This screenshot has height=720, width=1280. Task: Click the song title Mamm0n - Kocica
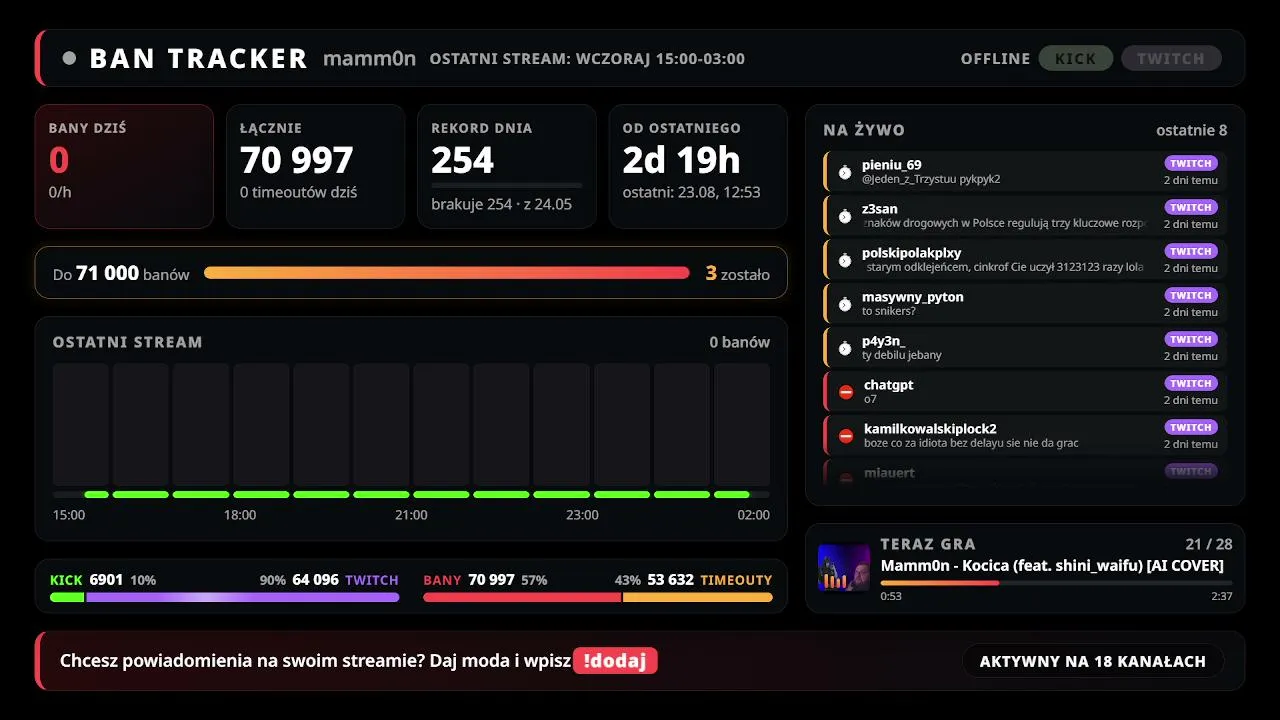point(1052,565)
